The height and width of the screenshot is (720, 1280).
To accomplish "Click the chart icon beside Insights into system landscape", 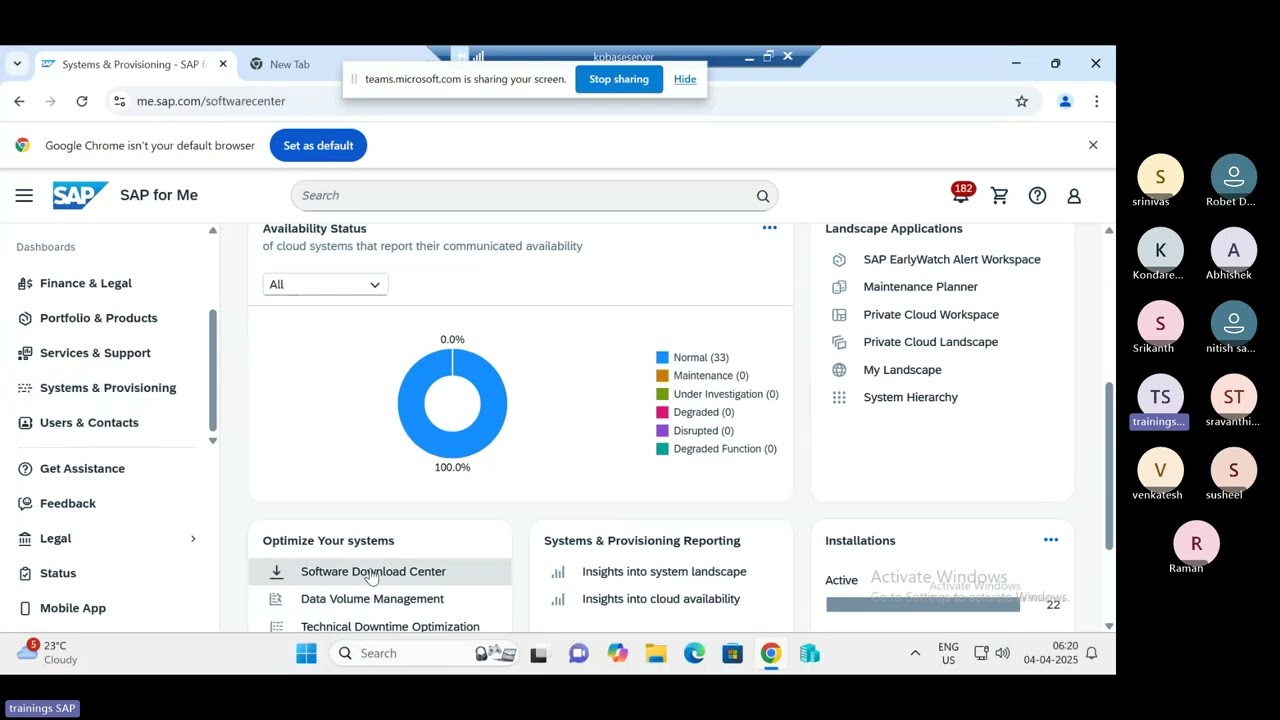I will [x=558, y=572].
